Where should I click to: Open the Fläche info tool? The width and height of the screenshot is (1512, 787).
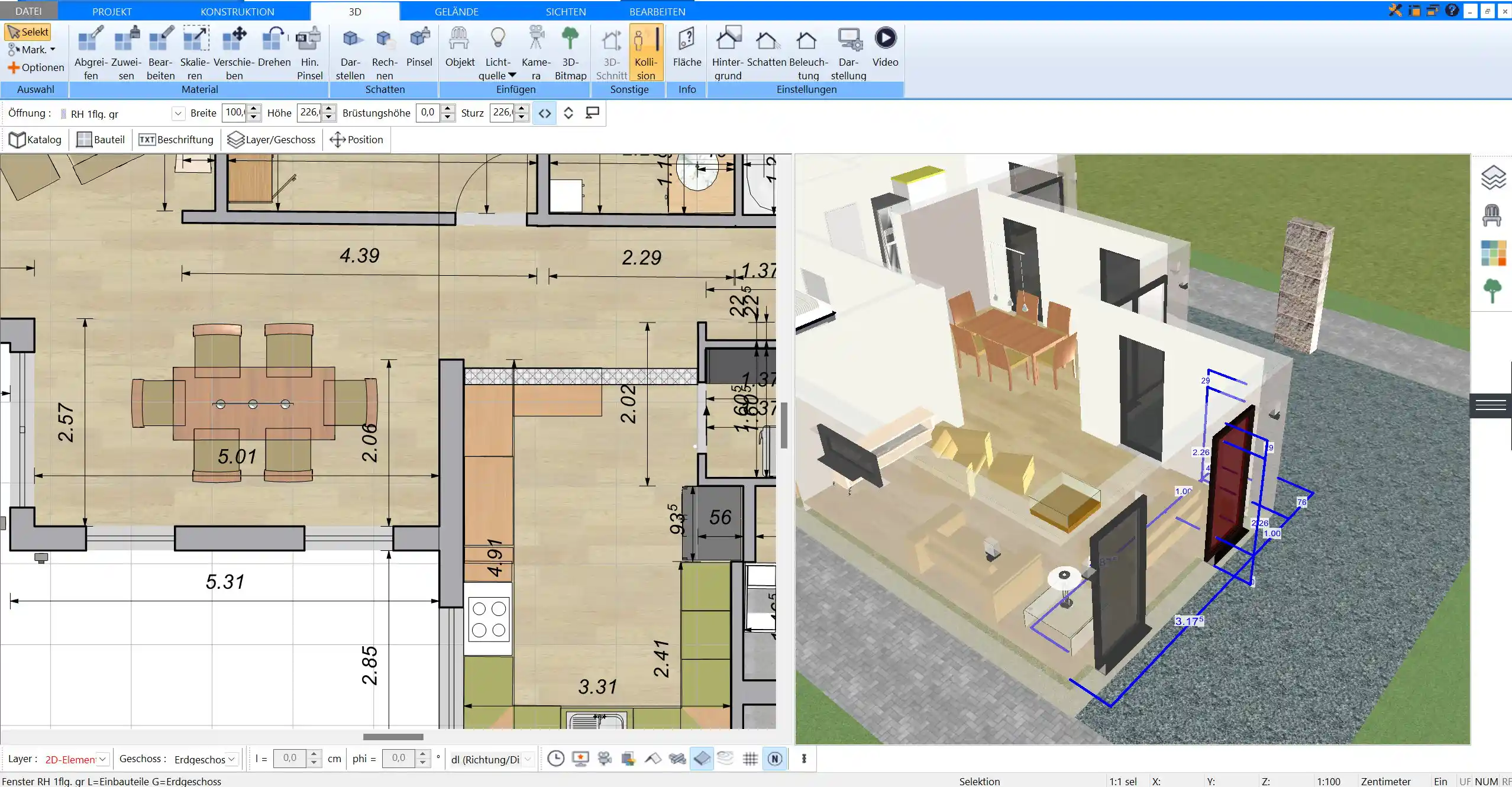[x=687, y=47]
